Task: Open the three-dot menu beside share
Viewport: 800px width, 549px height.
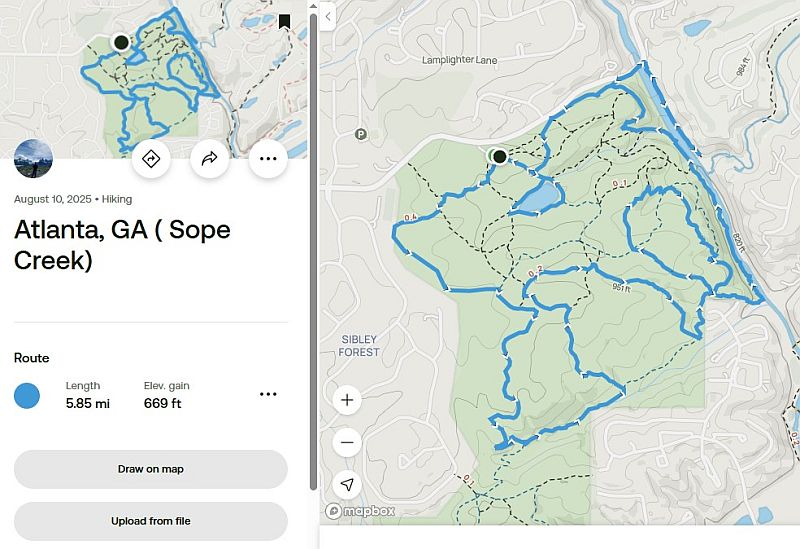Action: point(268,158)
